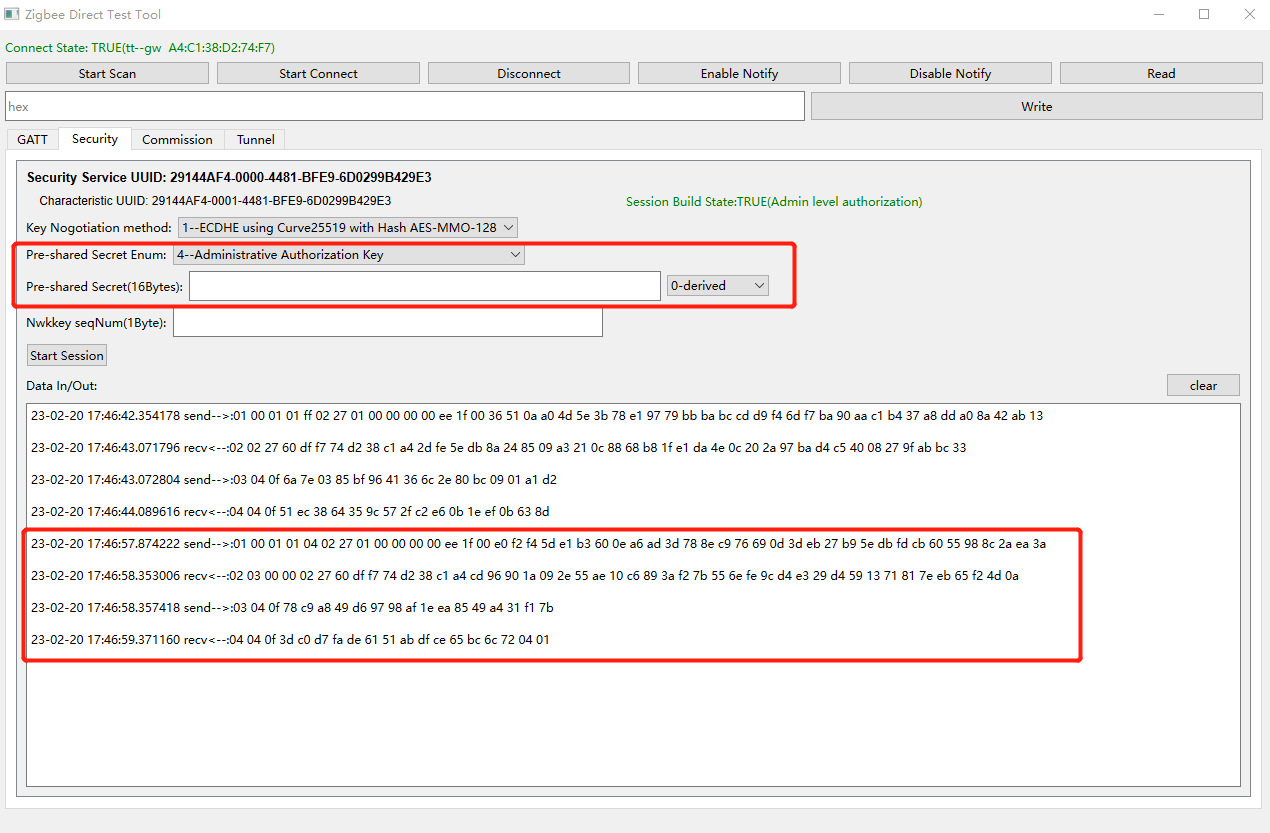Minimize the Zigbee Direct Test Tool window
1270x833 pixels.
1159,14
